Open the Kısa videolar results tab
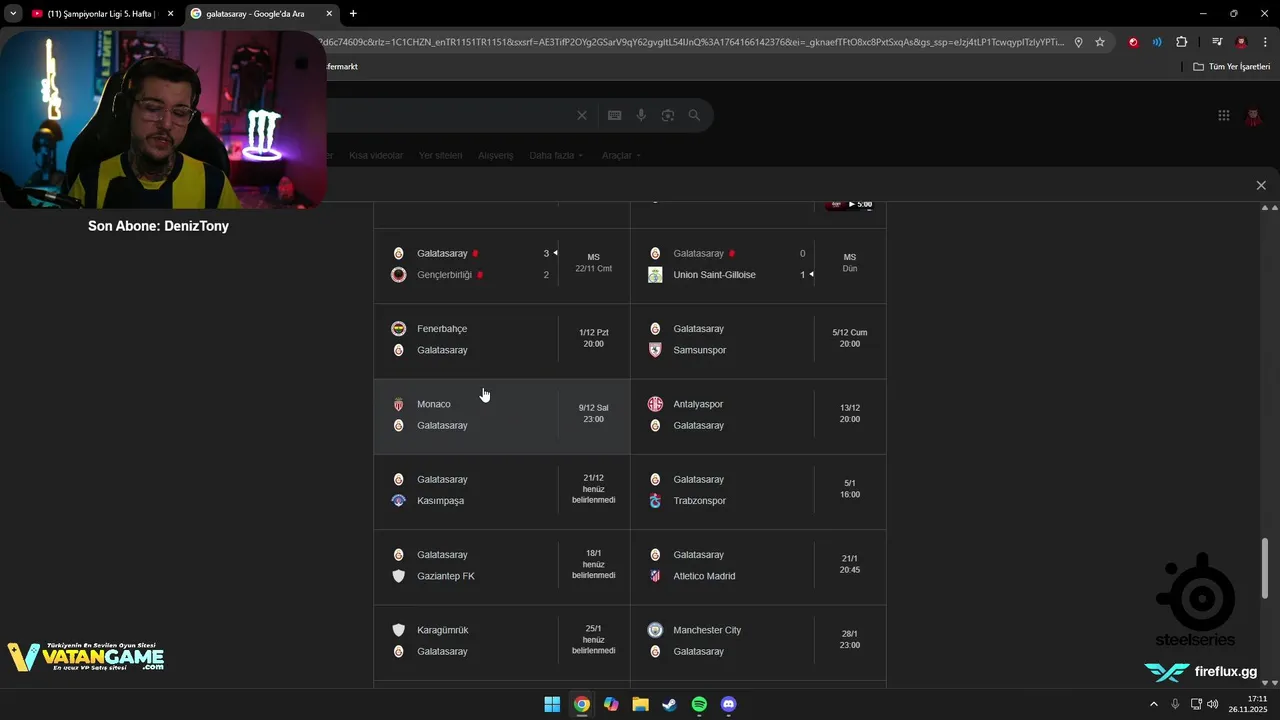Screen dimensions: 1280x720 (376, 156)
